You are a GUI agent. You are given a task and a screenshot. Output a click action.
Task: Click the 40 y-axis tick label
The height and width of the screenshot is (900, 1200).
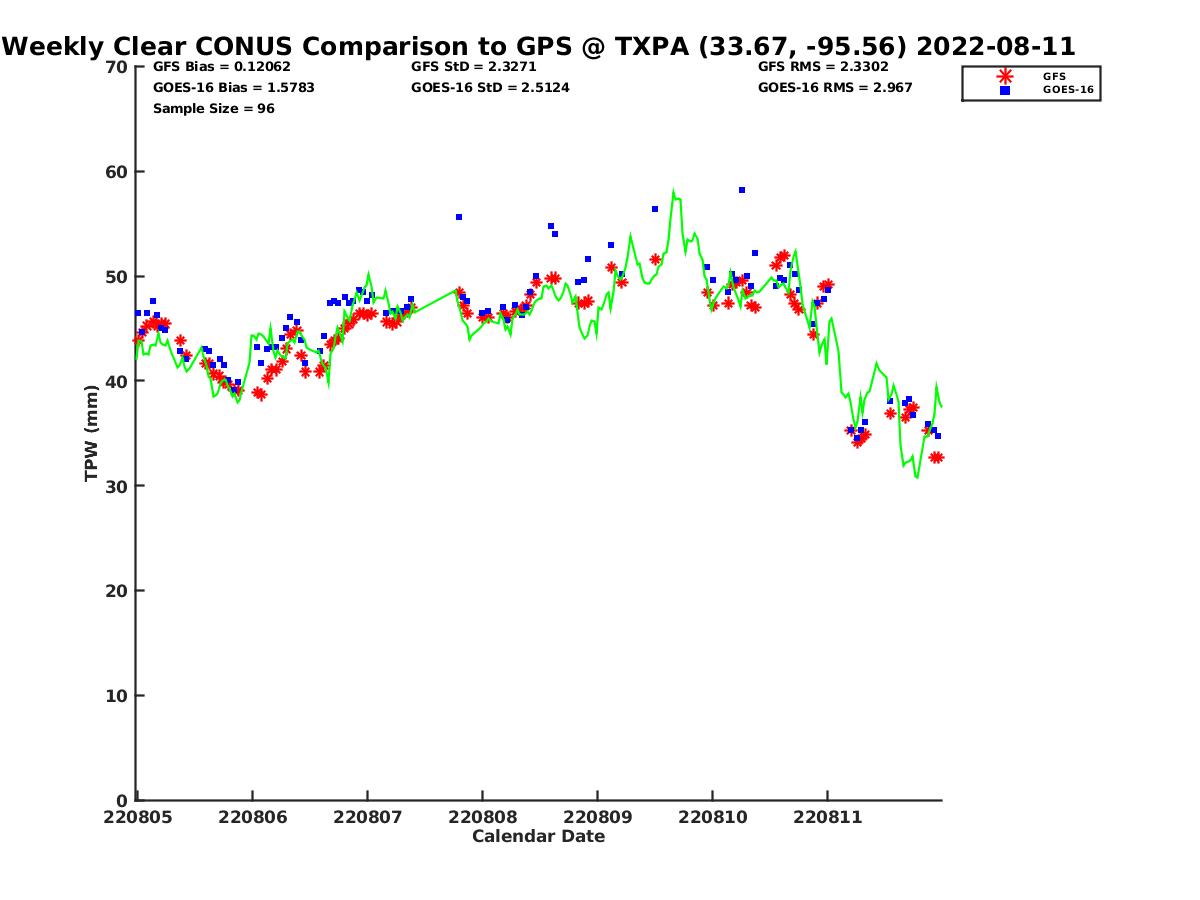[117, 382]
